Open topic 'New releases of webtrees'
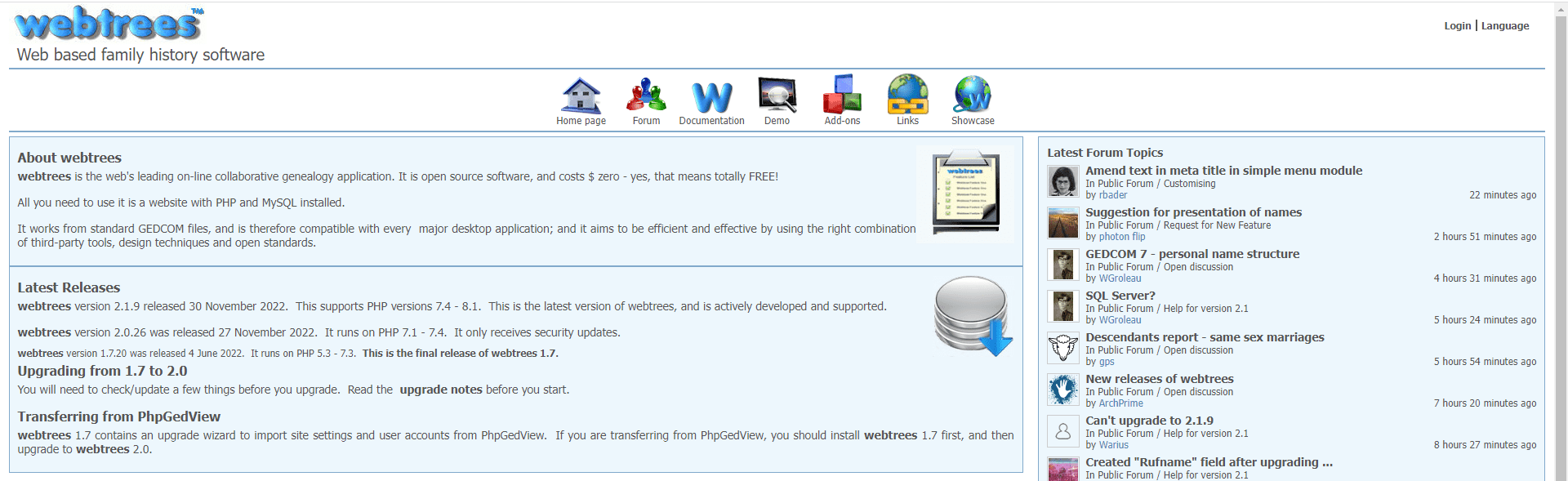This screenshot has height=481, width=1568. click(1160, 379)
